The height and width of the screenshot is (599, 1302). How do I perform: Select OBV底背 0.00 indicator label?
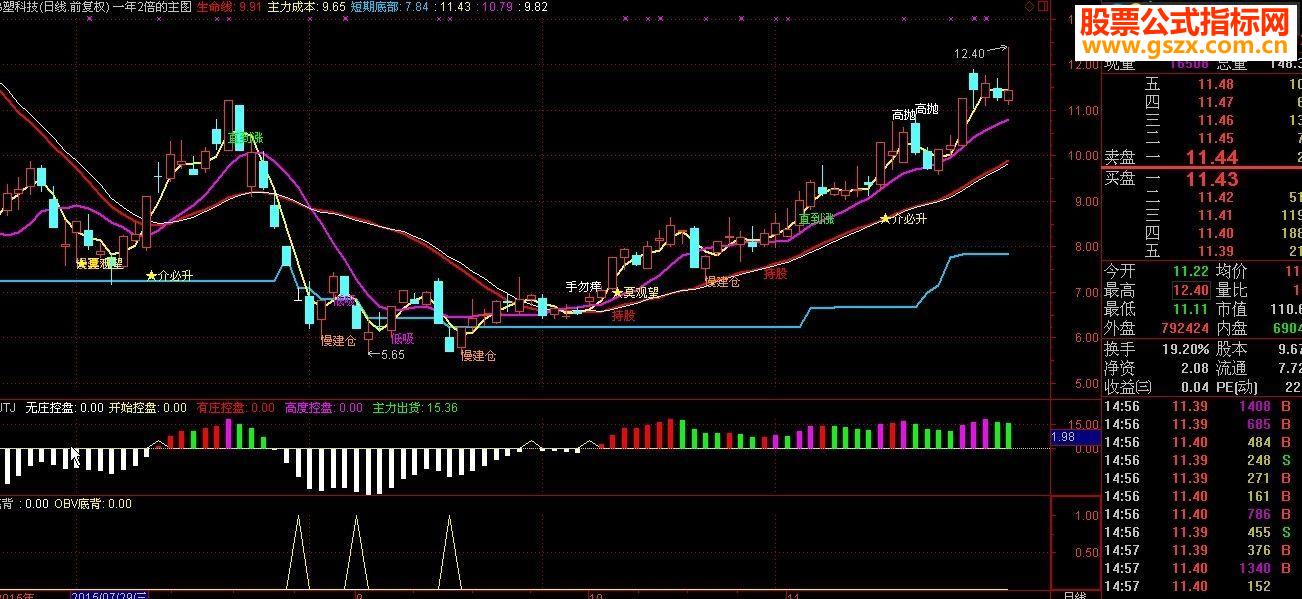tap(93, 504)
